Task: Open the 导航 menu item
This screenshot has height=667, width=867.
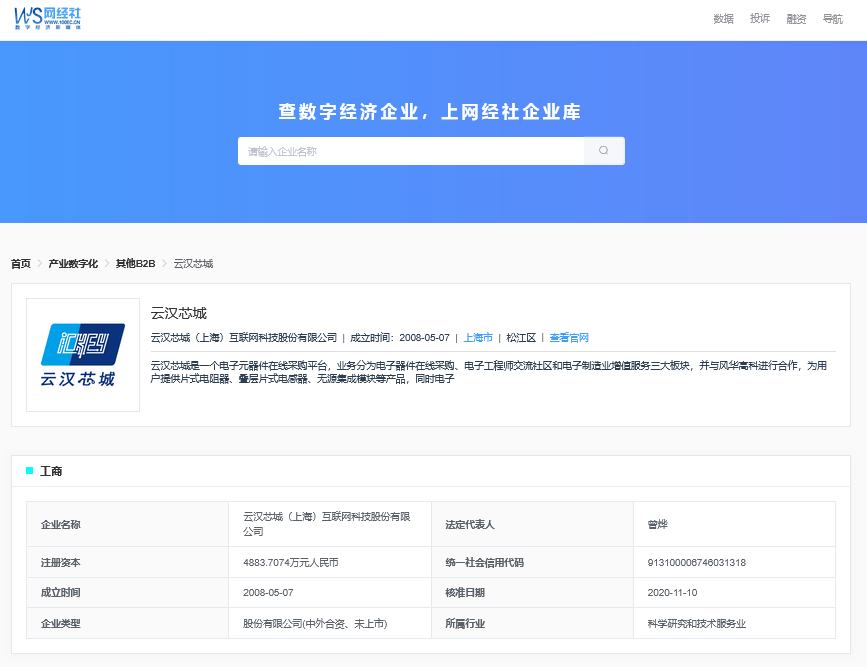Action: tap(832, 19)
